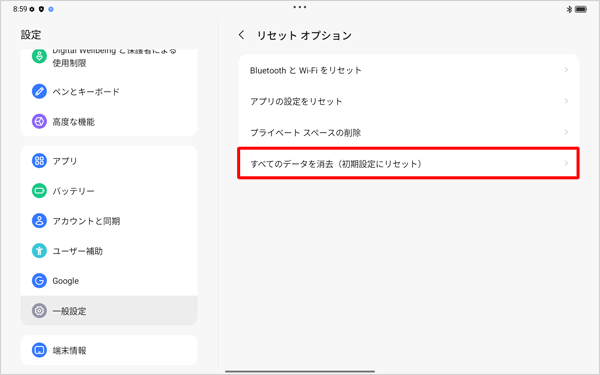Tap the chevron on アプリの設定をリセット row

(x=566, y=101)
